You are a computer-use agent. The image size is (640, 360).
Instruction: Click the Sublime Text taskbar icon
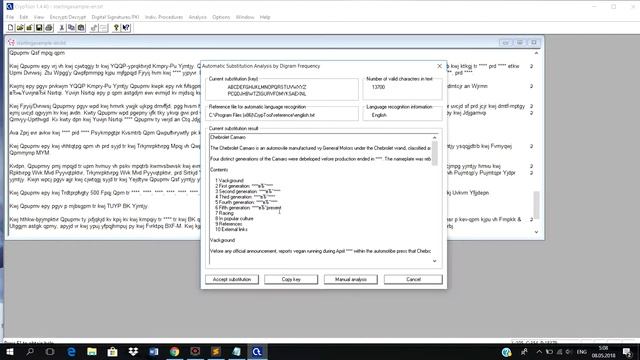(x=216, y=352)
